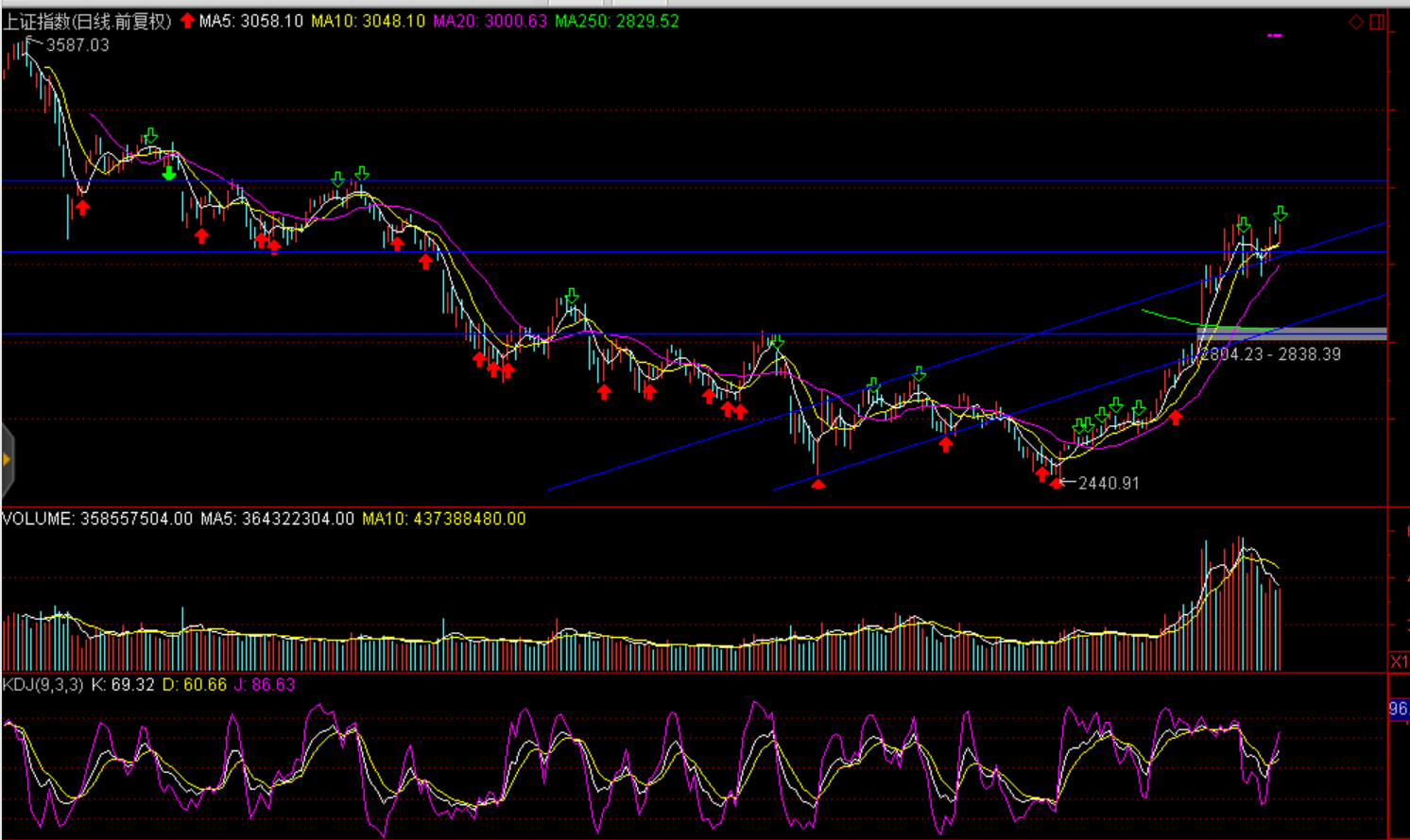Open the VOLUME indicator label
Viewport: 1410px width, 840px height.
click(x=96, y=519)
